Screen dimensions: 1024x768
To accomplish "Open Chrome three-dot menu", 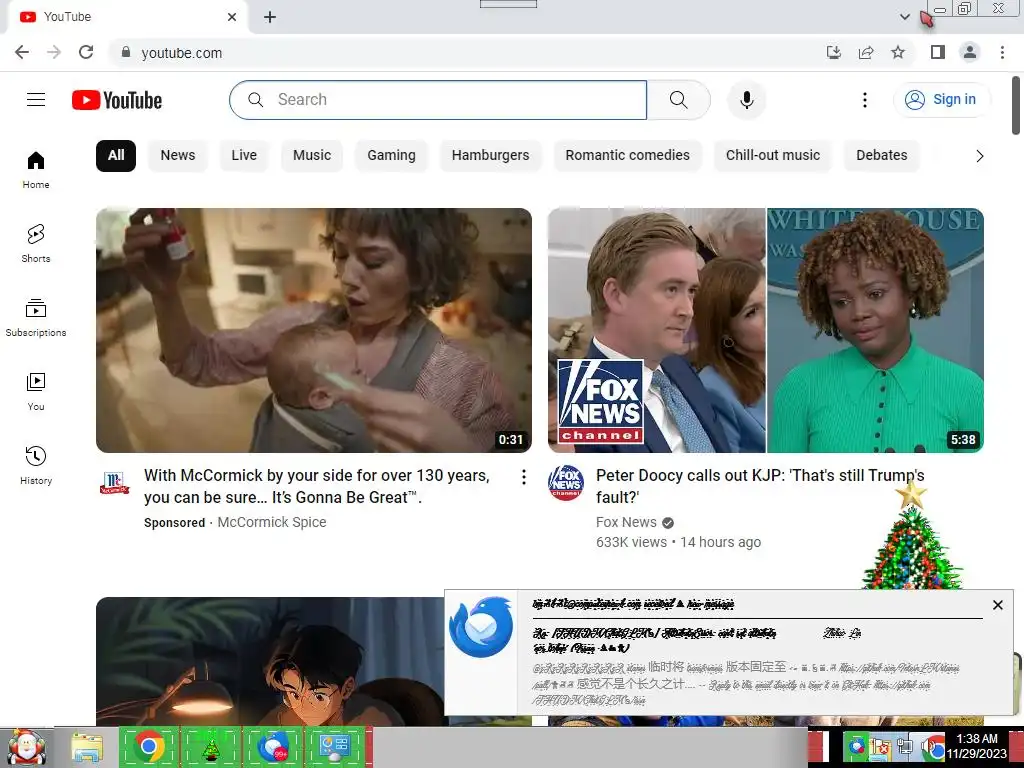I will [x=1002, y=52].
